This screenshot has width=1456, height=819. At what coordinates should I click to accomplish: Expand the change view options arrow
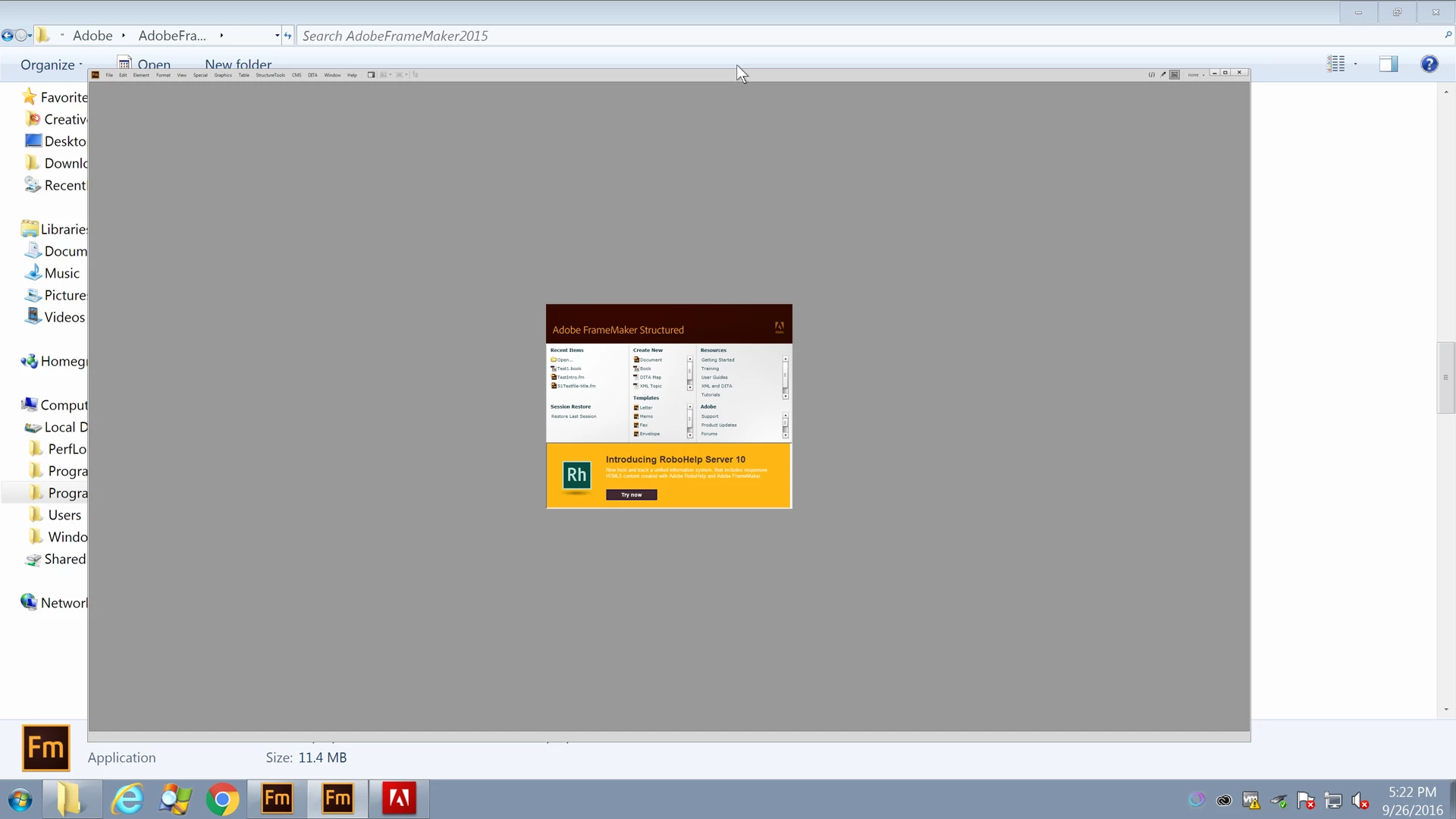tap(1356, 64)
